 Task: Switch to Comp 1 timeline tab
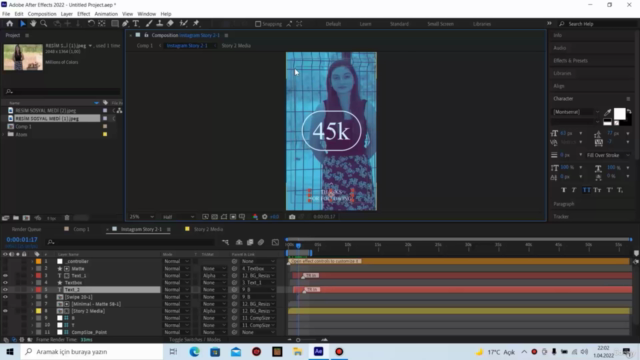coord(81,229)
